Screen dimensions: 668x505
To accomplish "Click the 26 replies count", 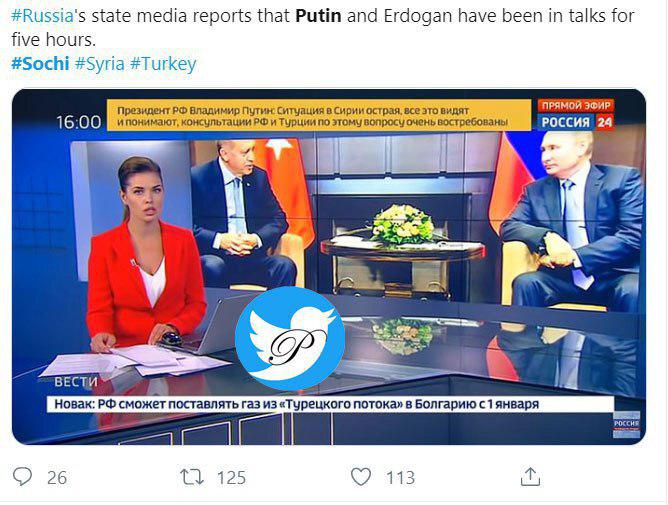I will coord(57,478).
